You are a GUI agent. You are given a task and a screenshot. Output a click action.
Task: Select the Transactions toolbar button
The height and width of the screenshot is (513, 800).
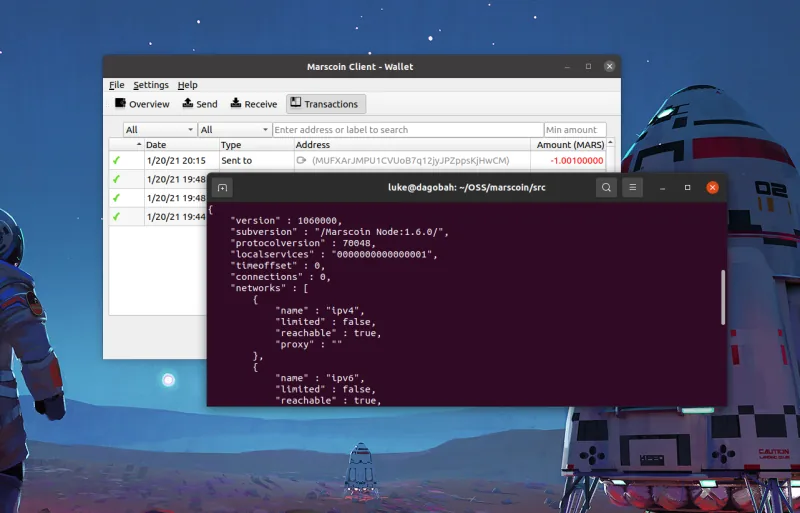326,104
